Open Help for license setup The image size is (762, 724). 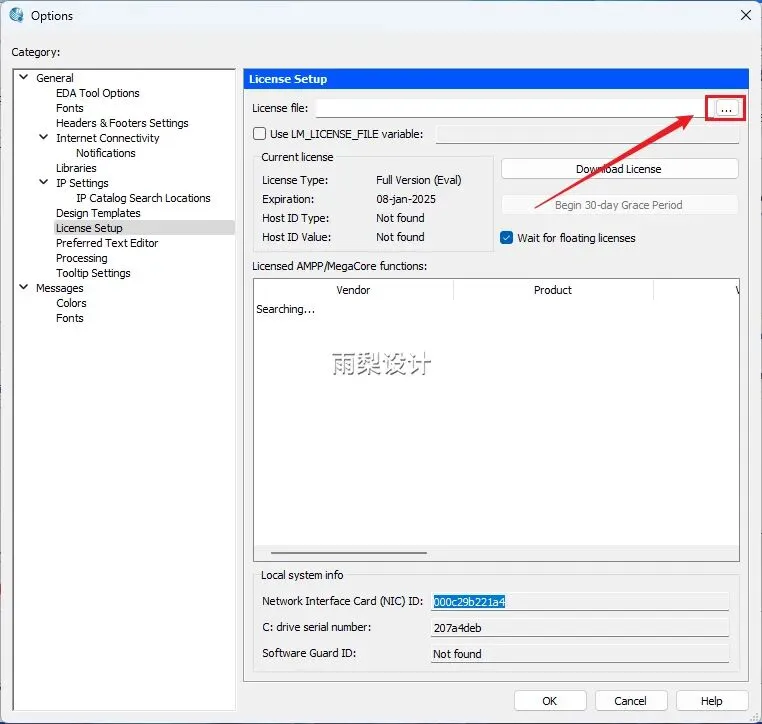pyautogui.click(x=712, y=701)
